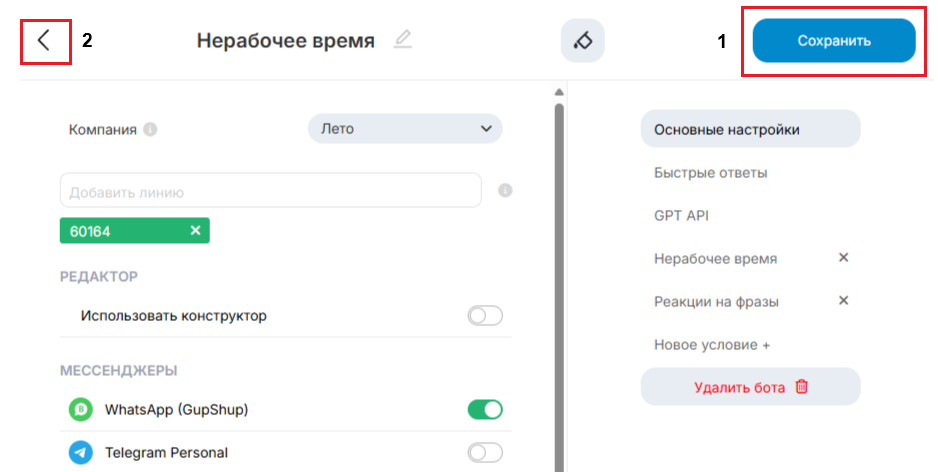The height and width of the screenshot is (472, 938).
Task: Open the Компания dropdown showing Лето
Action: pyautogui.click(x=405, y=129)
